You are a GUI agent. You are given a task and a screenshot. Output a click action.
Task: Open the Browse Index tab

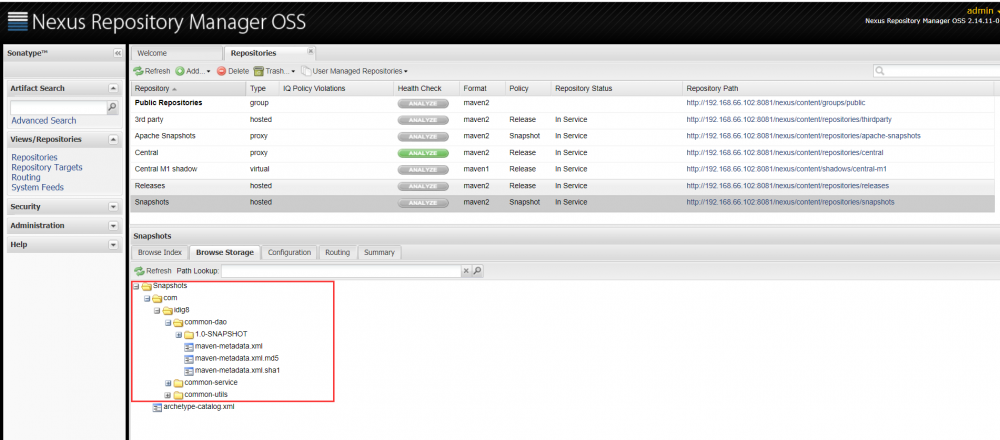click(x=159, y=253)
